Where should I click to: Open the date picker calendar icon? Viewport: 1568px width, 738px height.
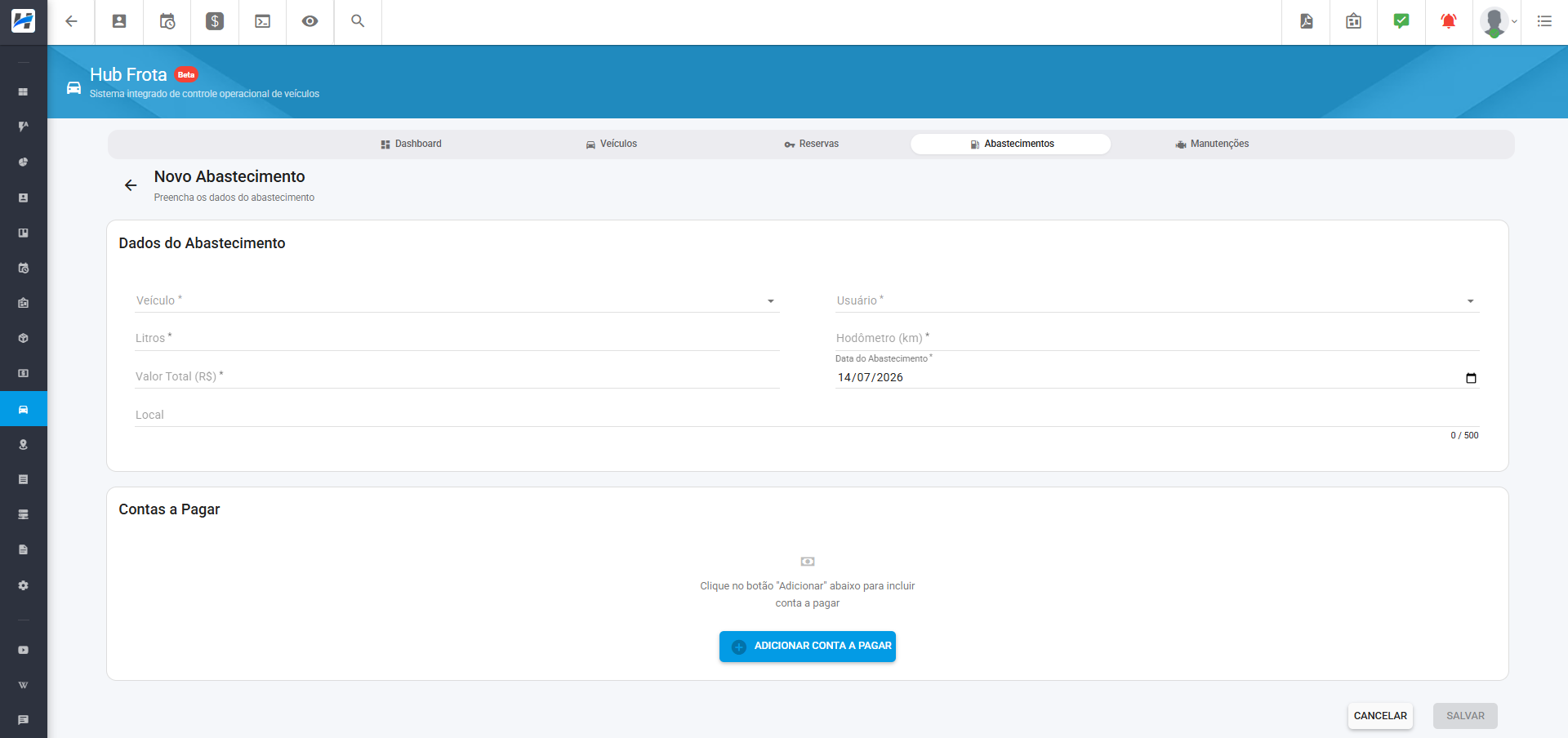pos(1471,378)
